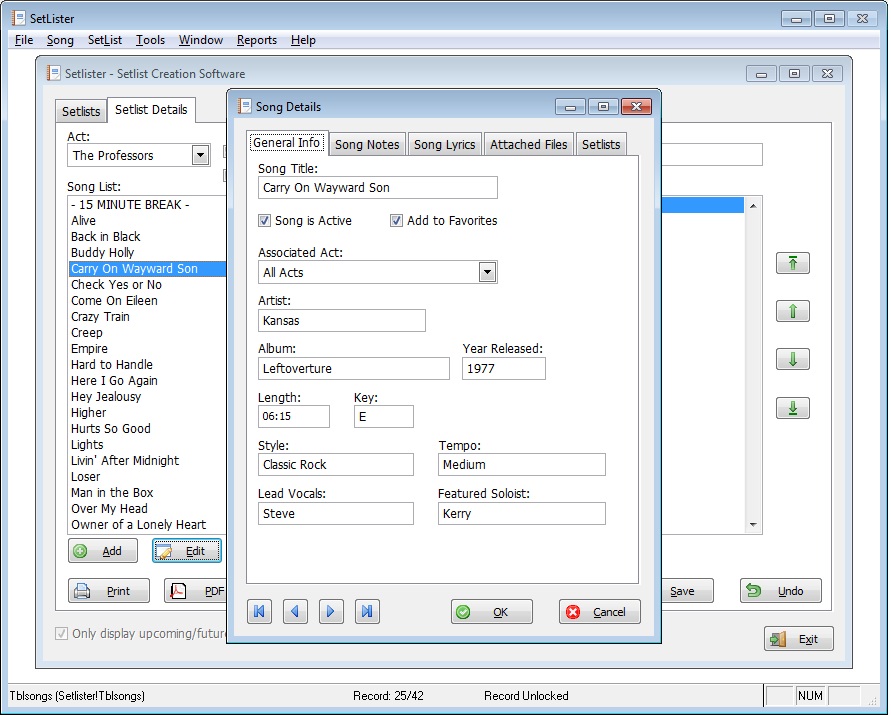The width and height of the screenshot is (891, 715).
Task: Toggle Only display upcoming/future checkbox
Action: (x=62, y=634)
